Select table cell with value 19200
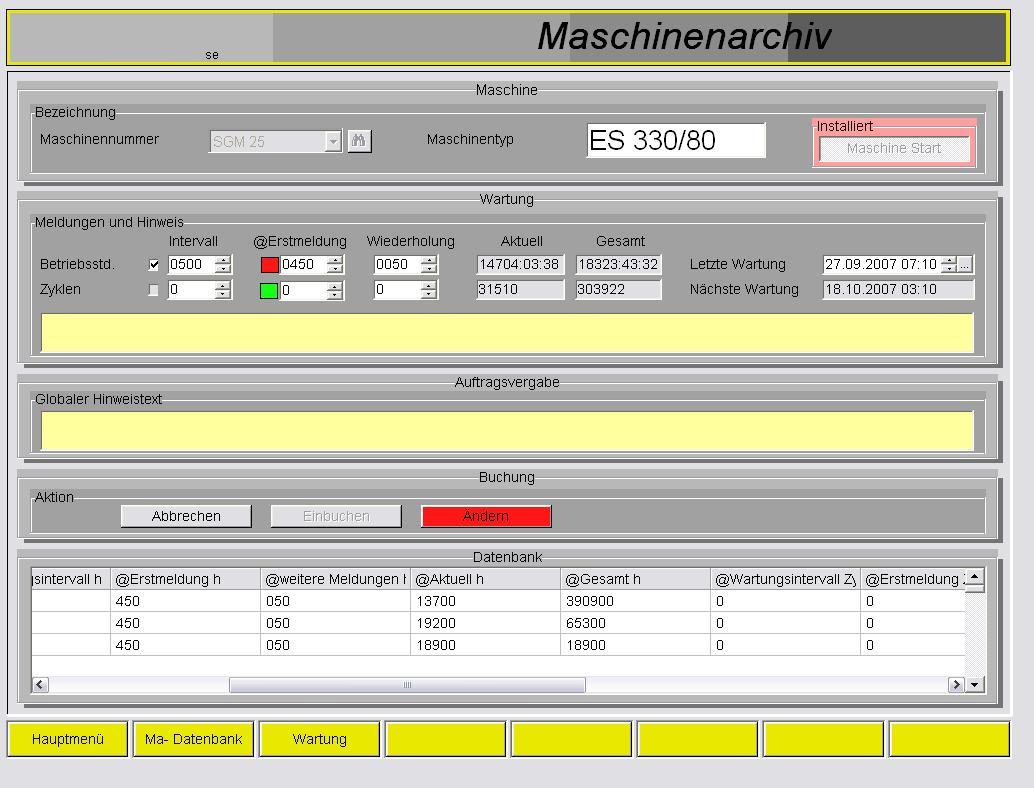Image resolution: width=1034 pixels, height=788 pixels. [x=485, y=623]
